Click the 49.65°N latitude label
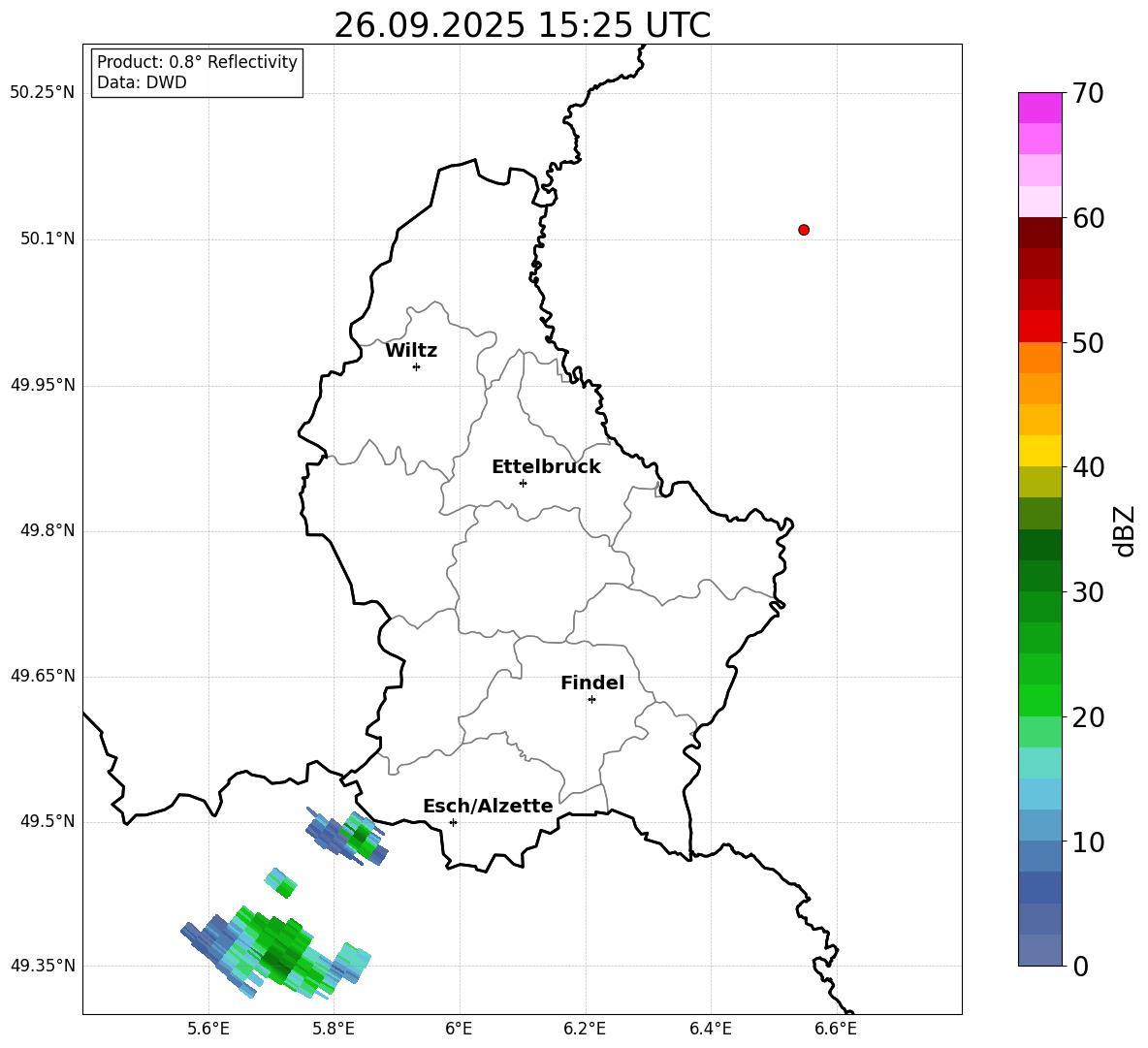1148x1048 pixels. pyautogui.click(x=43, y=676)
